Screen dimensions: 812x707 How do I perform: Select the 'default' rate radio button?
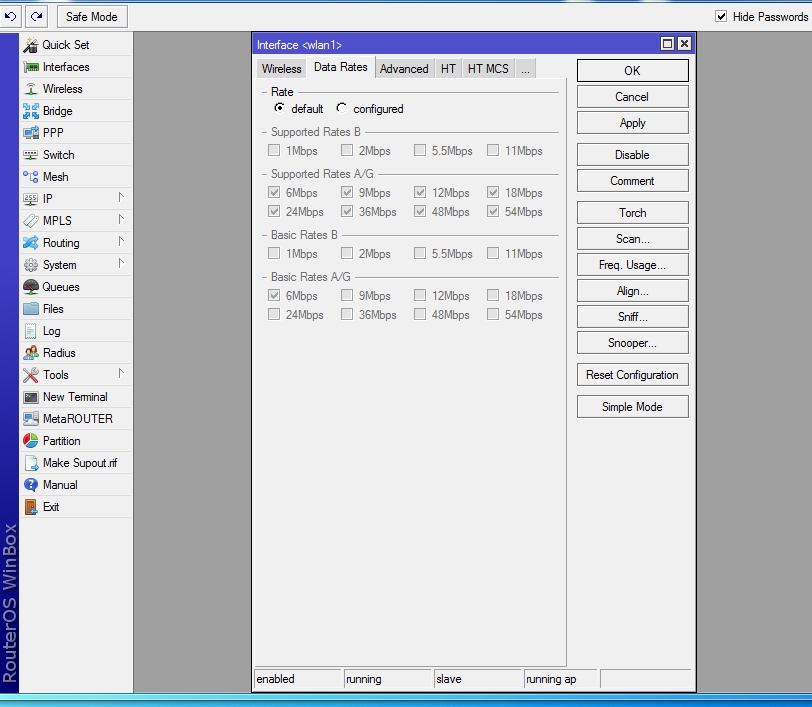(279, 108)
